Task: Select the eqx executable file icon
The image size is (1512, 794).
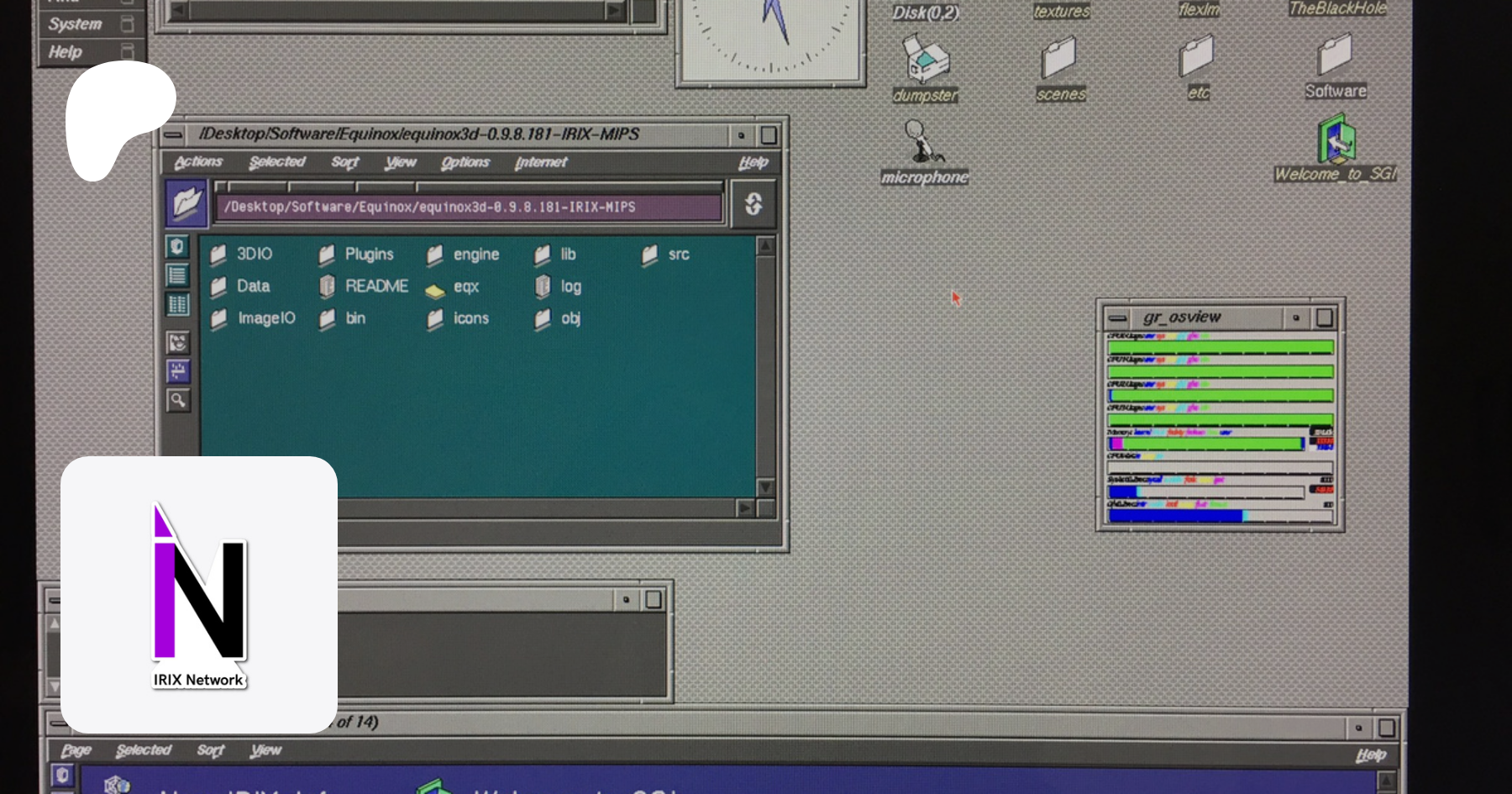Action: (434, 289)
